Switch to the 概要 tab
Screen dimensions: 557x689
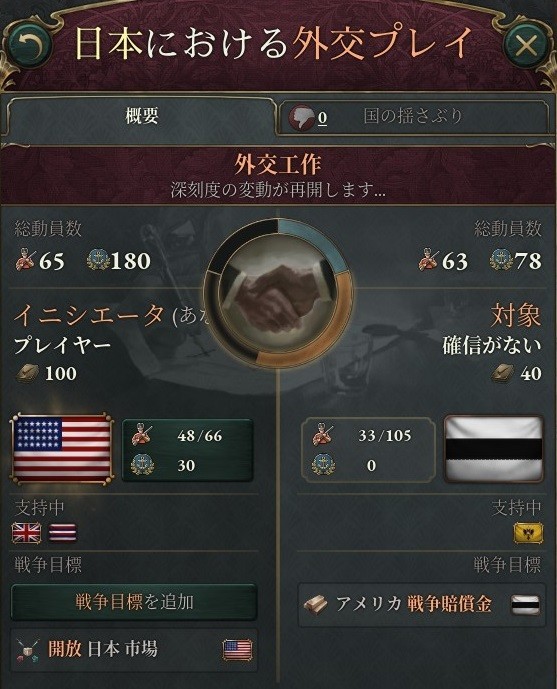tap(141, 116)
